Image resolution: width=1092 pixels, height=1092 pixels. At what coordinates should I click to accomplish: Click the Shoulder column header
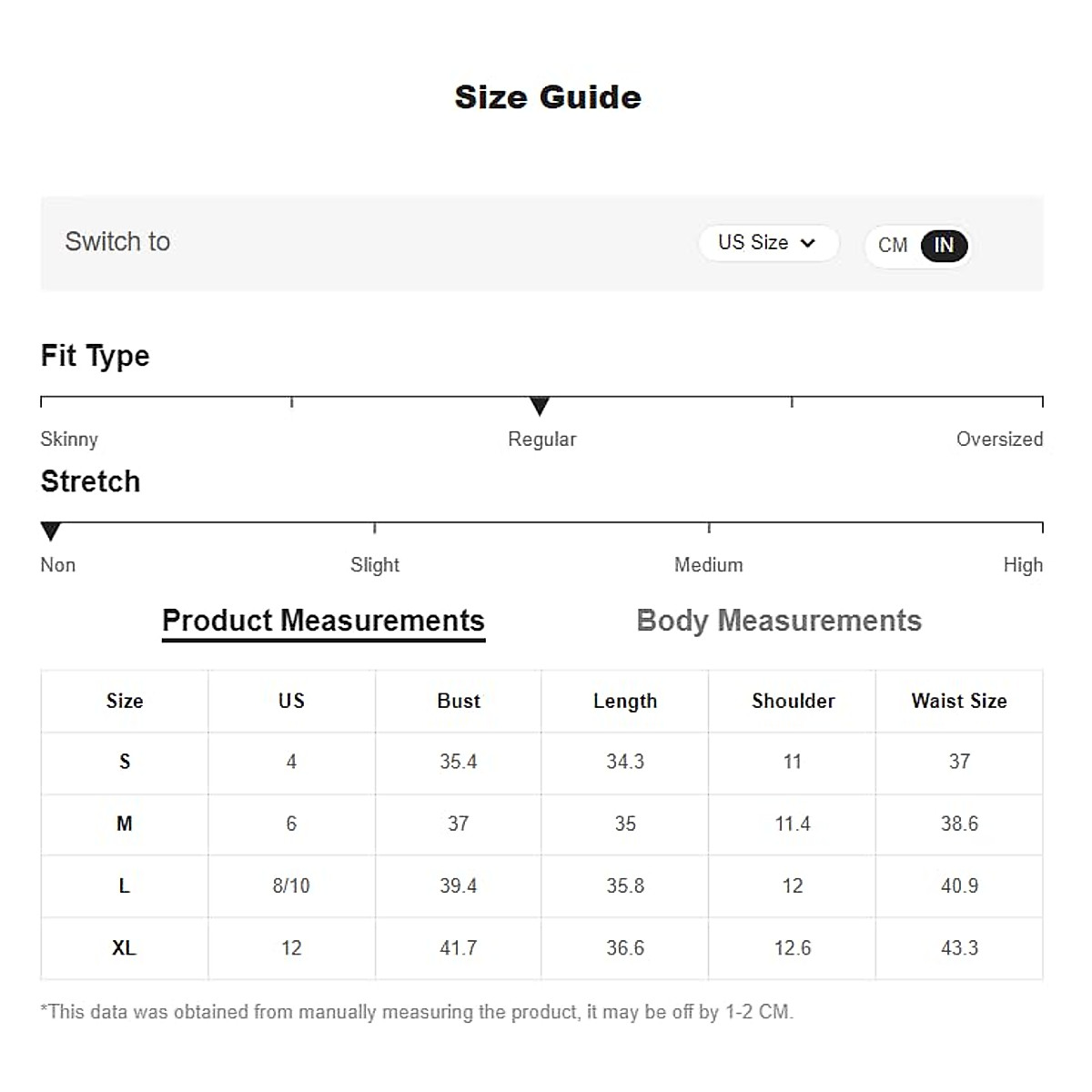793,701
